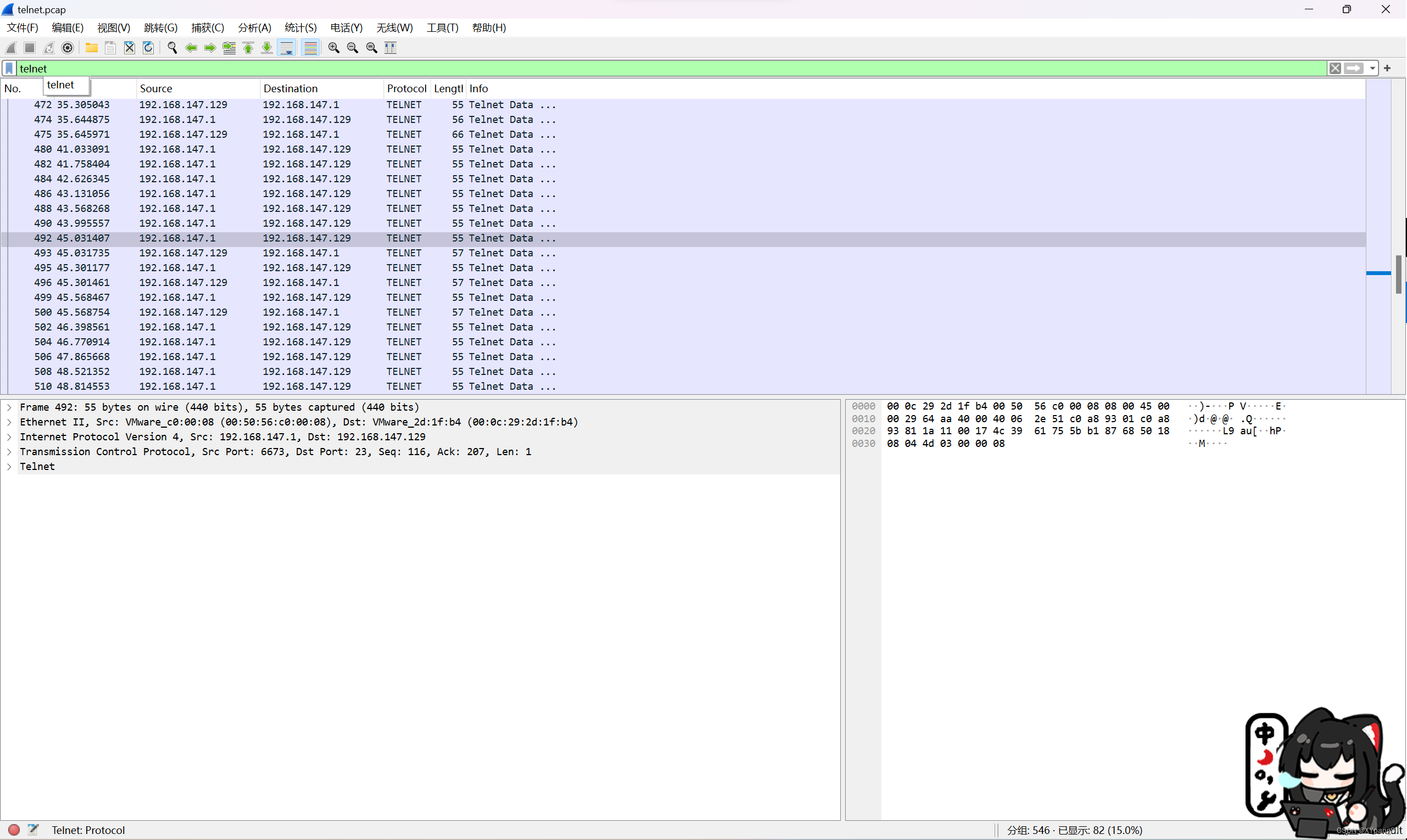Expand the Telnet protocol tree item

pyautogui.click(x=9, y=467)
